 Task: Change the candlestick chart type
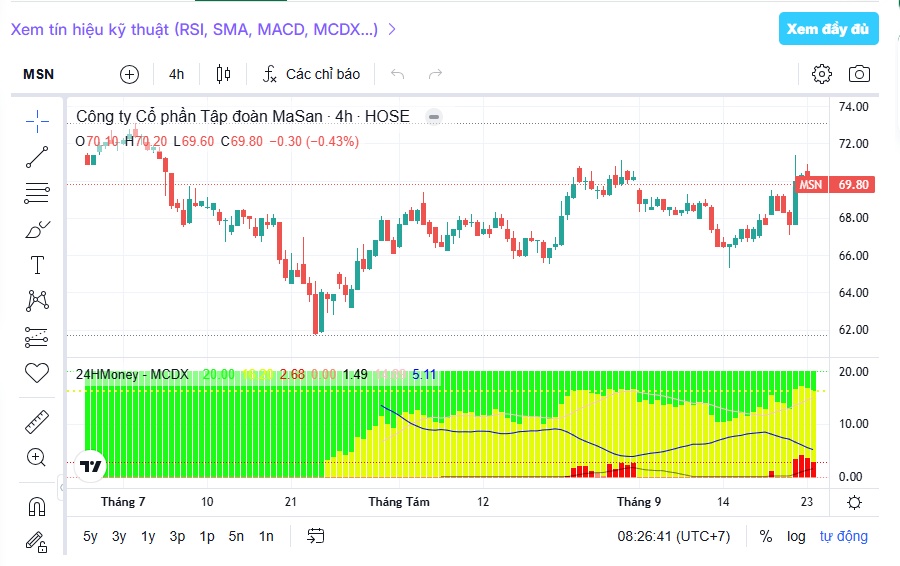coord(223,74)
